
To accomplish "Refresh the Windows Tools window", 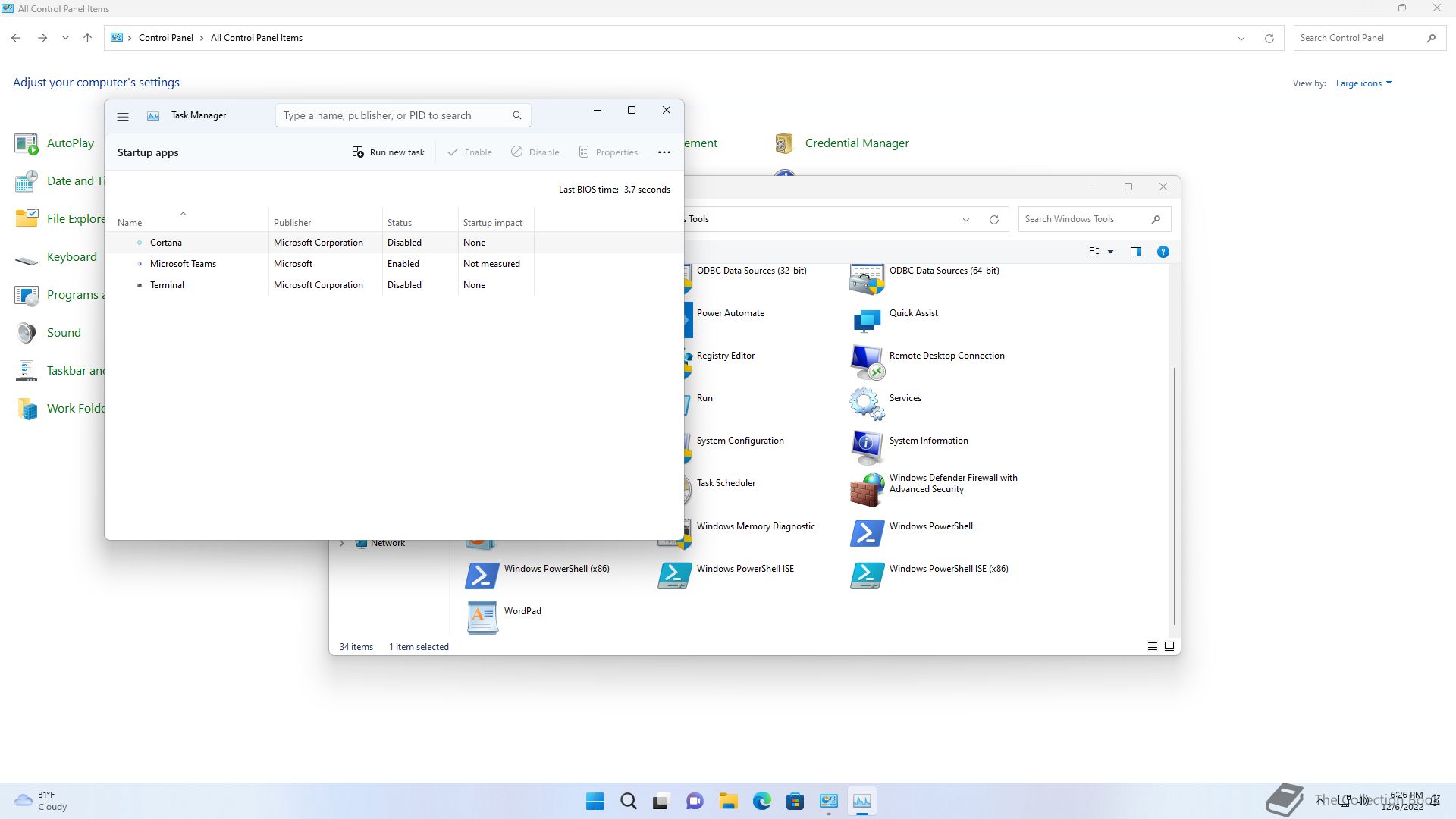I will 993,220.
